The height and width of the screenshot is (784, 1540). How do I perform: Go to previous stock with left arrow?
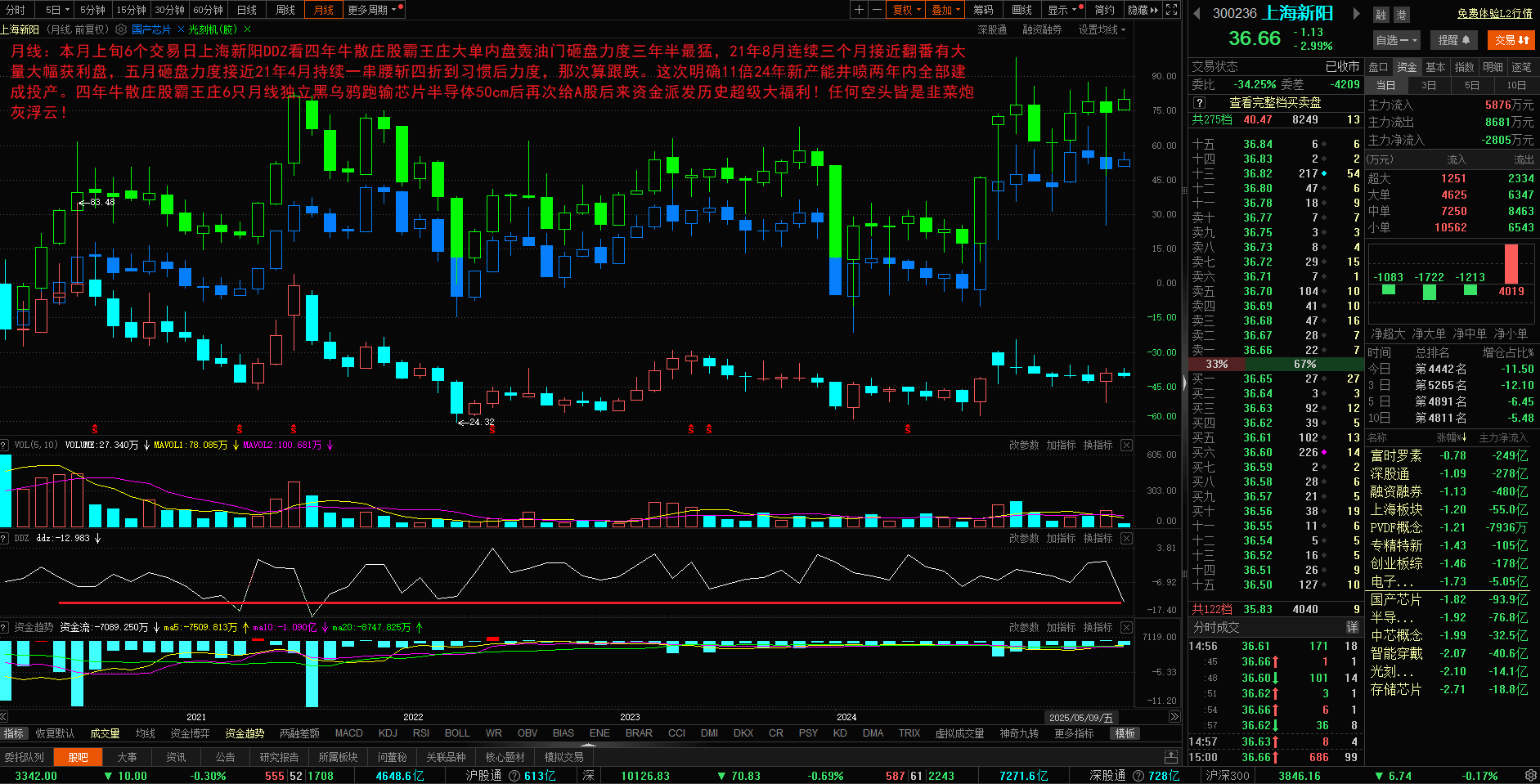(x=1197, y=13)
